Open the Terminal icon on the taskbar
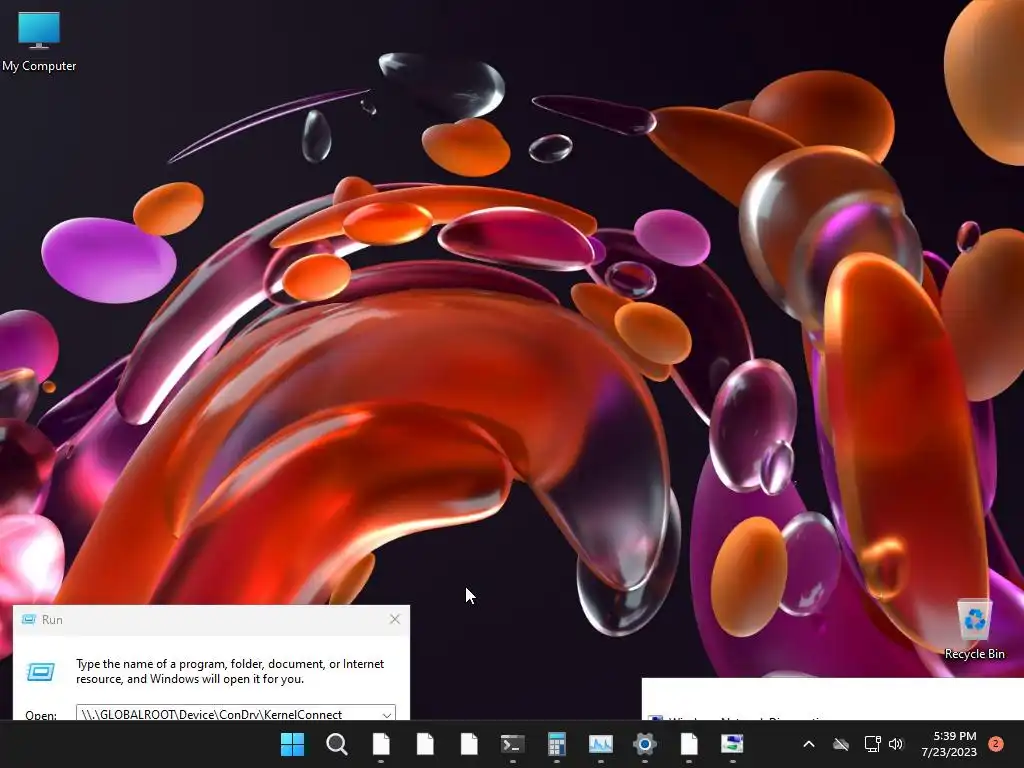The height and width of the screenshot is (768, 1024). click(x=513, y=744)
